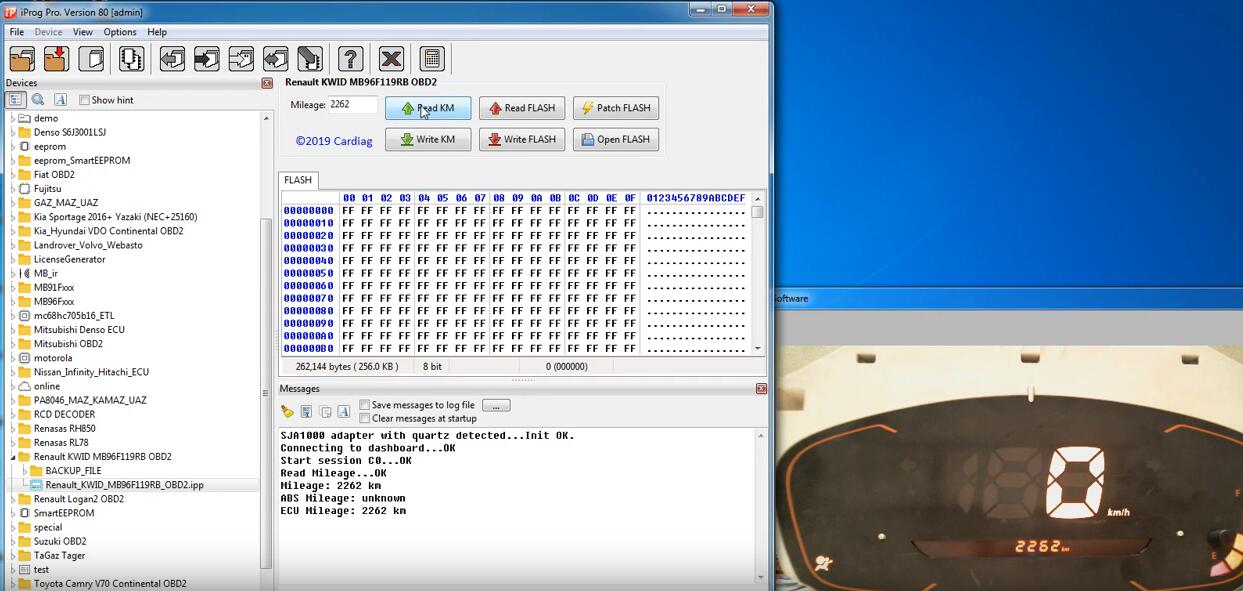
Task: Close the Devices panel
Action: click(x=267, y=83)
